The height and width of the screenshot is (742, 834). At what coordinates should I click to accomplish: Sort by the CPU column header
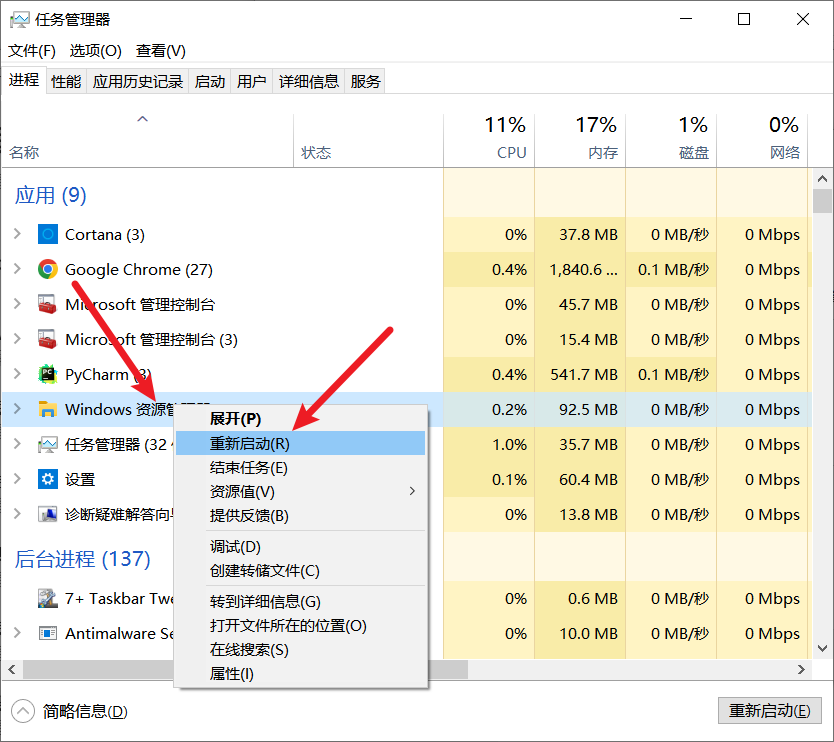click(489, 140)
